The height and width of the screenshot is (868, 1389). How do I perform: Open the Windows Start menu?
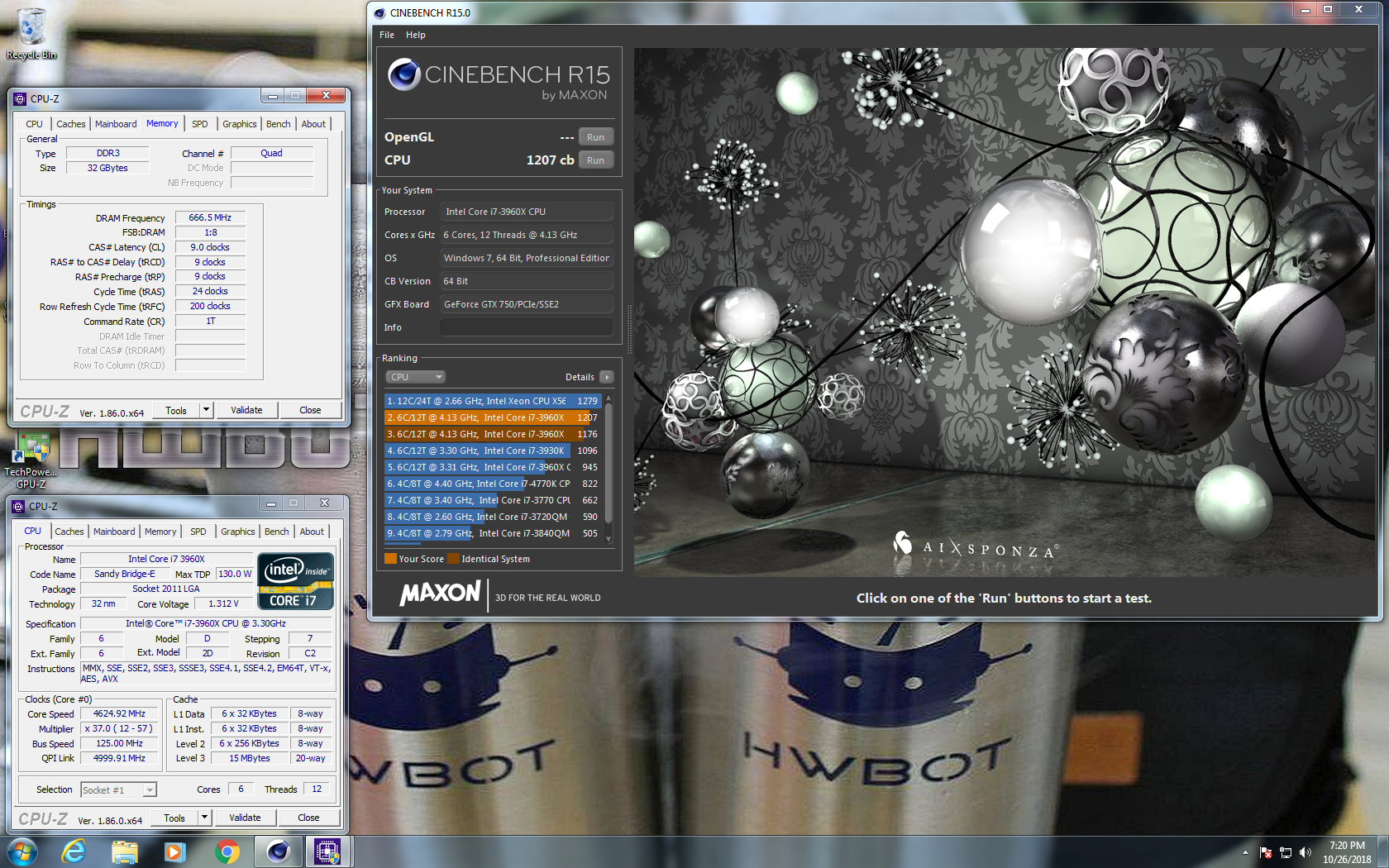tap(22, 851)
